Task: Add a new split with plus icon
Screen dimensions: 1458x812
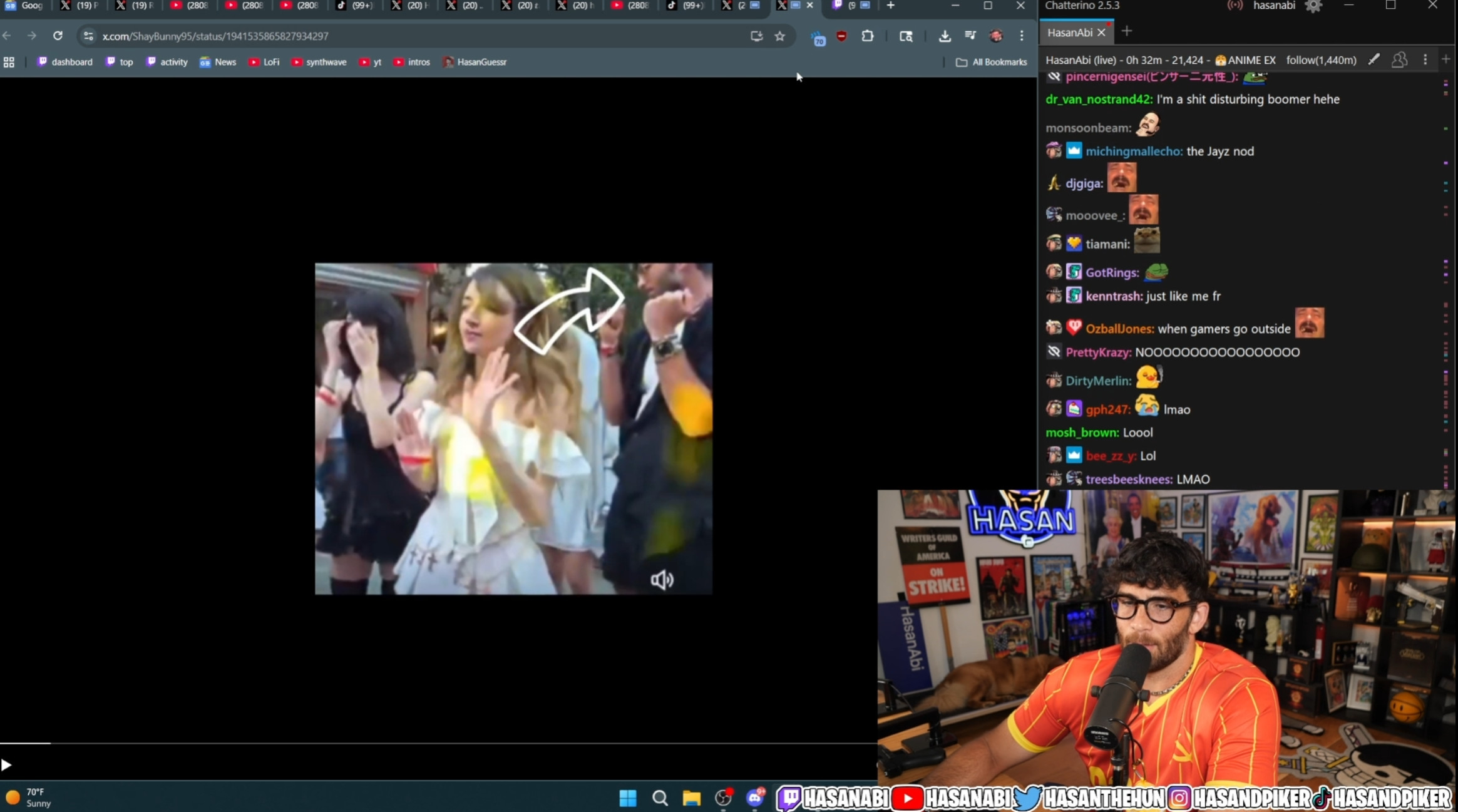Action: tap(1446, 59)
